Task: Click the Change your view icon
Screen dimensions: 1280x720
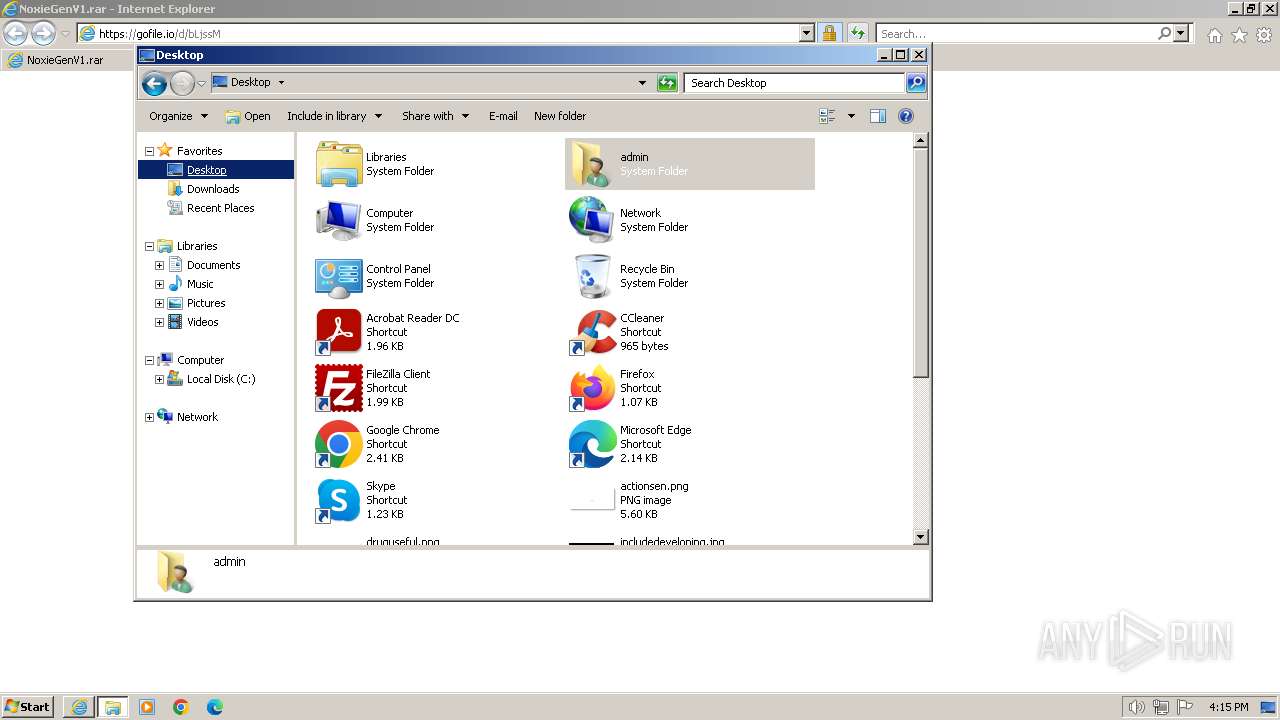Action: click(x=827, y=116)
